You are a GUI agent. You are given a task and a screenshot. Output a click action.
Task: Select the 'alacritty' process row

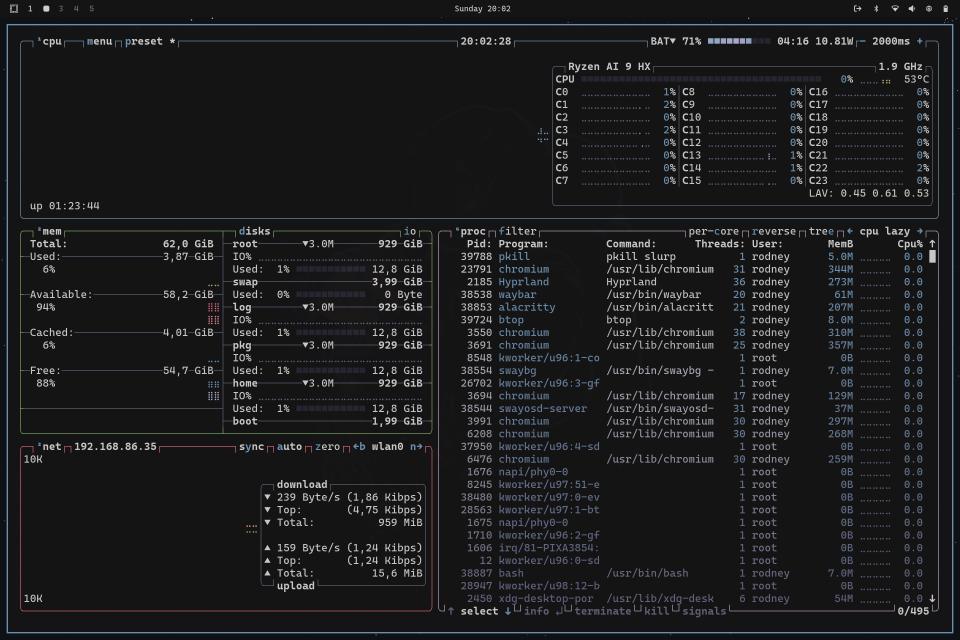point(691,307)
